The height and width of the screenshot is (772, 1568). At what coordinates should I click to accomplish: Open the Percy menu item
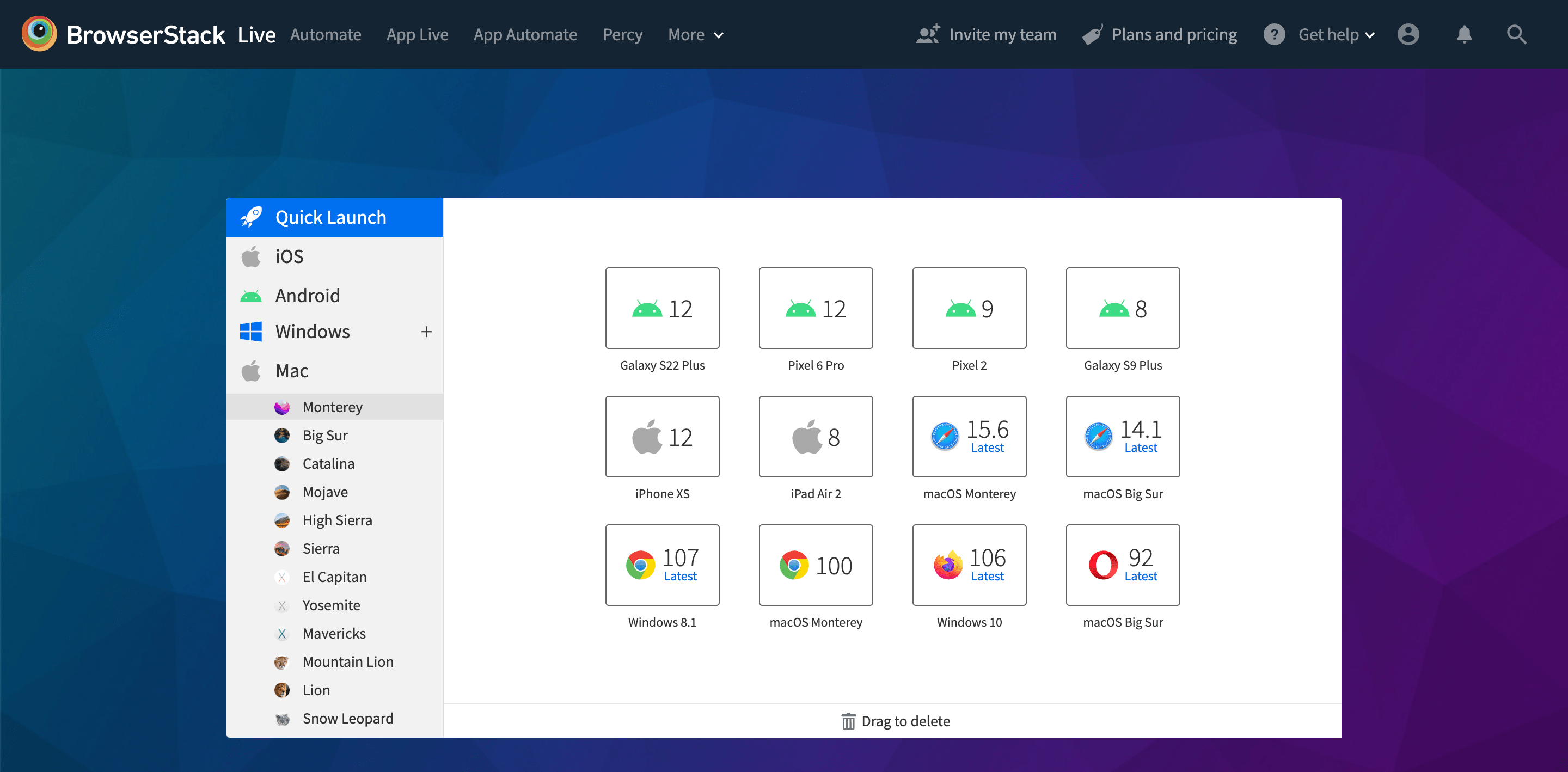pos(622,35)
